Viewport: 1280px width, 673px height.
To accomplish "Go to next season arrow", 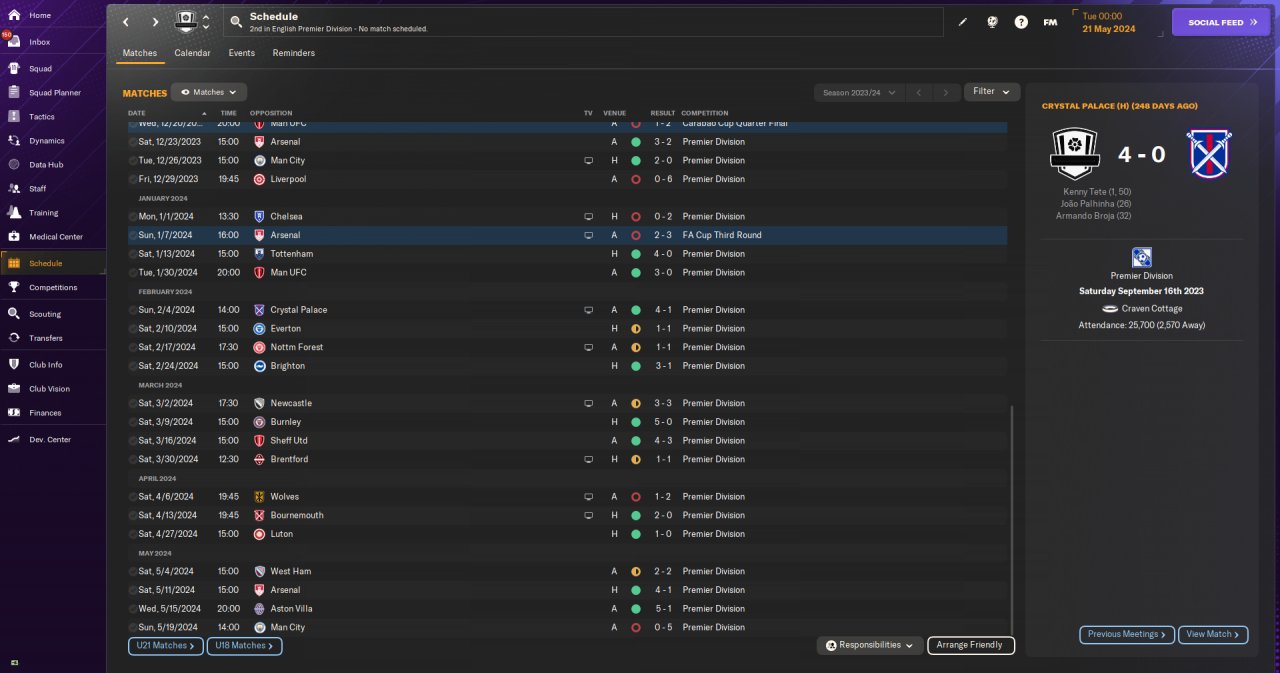I will click(946, 92).
